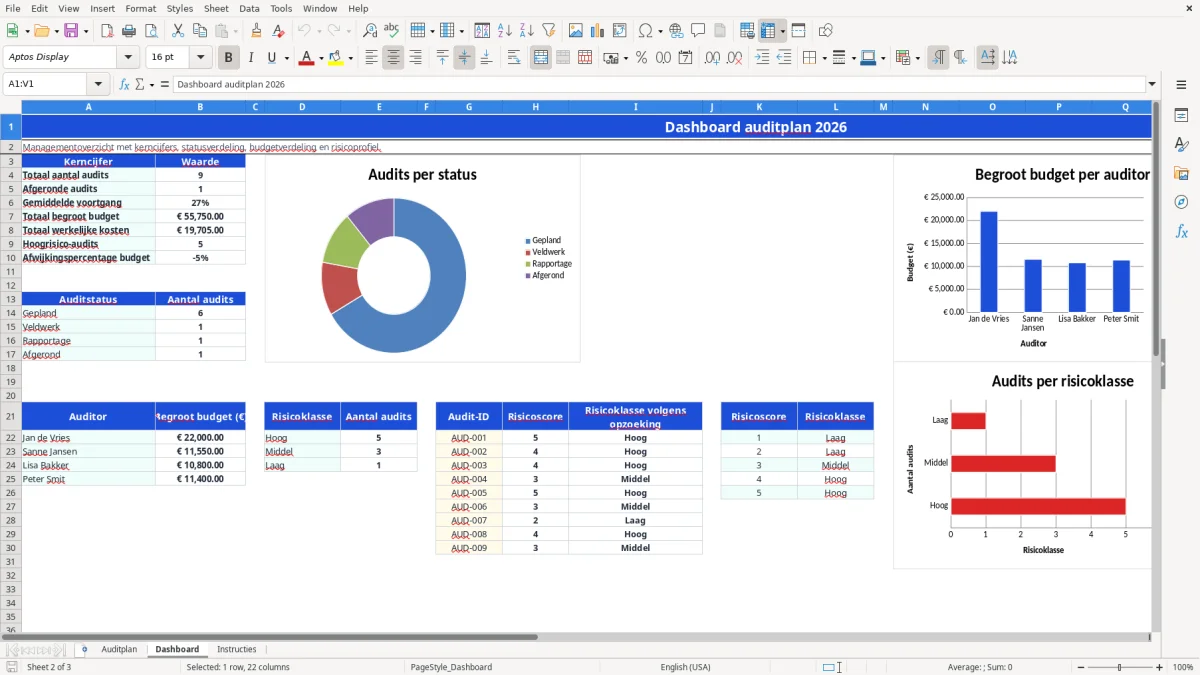The width and height of the screenshot is (1200, 675).
Task: Click the zoom slider handle
Action: pos(1120,667)
